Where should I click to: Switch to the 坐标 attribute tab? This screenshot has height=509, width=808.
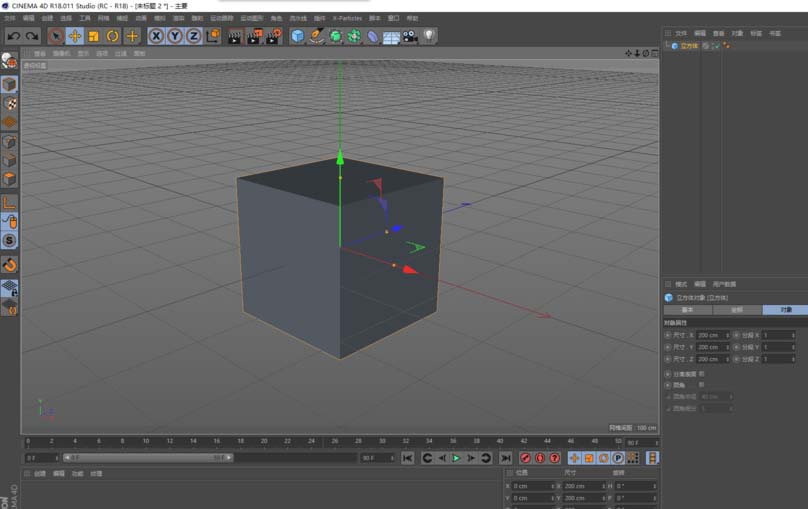pyautogui.click(x=737, y=310)
